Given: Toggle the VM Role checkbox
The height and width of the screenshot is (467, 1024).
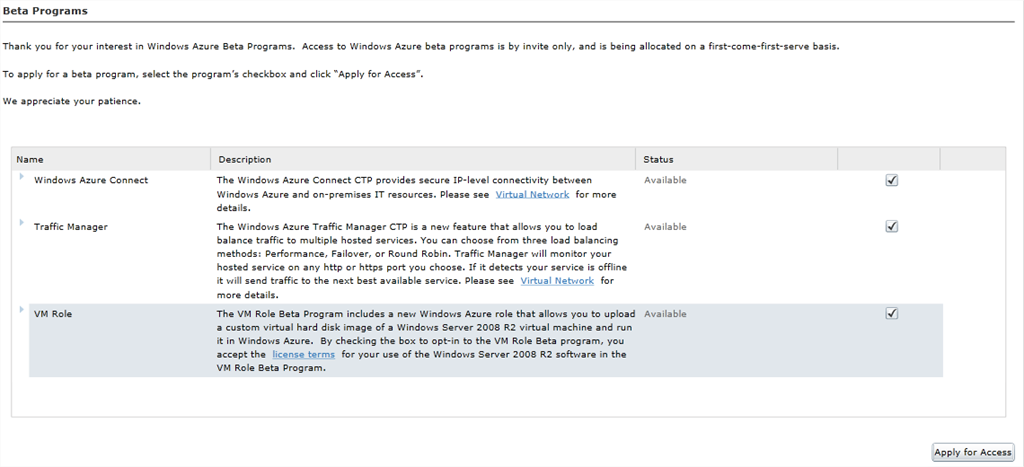Looking at the screenshot, I should coord(891,313).
